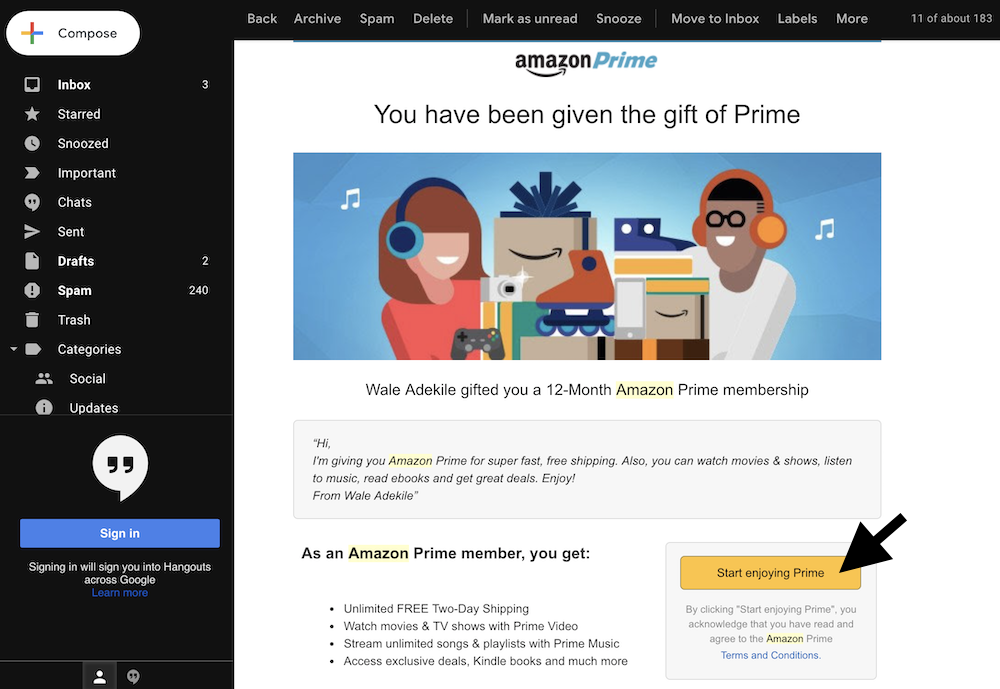
Task: Click the Sent paper plane icon
Action: pos(32,232)
